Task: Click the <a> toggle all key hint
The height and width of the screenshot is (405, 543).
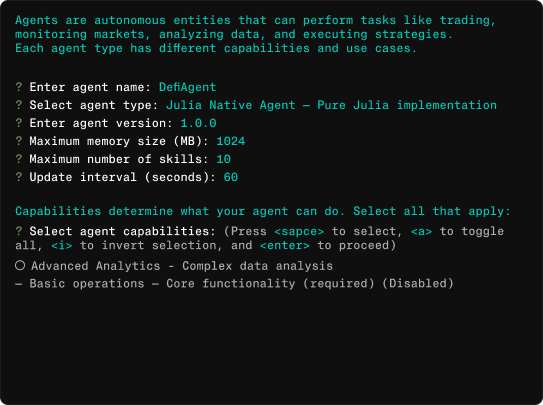Action: [421, 231]
